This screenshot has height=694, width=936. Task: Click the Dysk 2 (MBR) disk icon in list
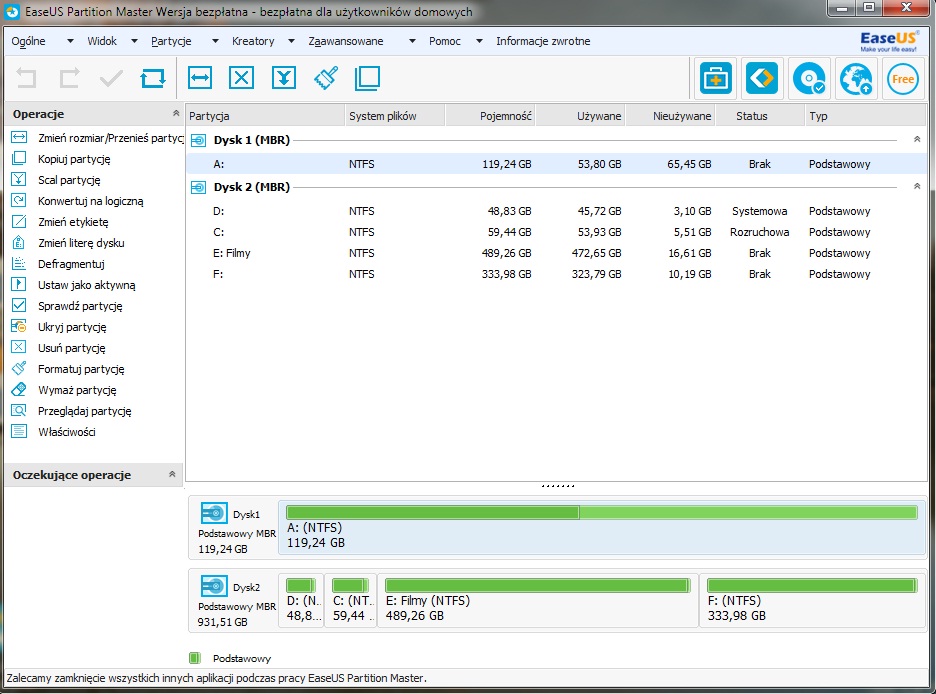pyautogui.click(x=198, y=187)
